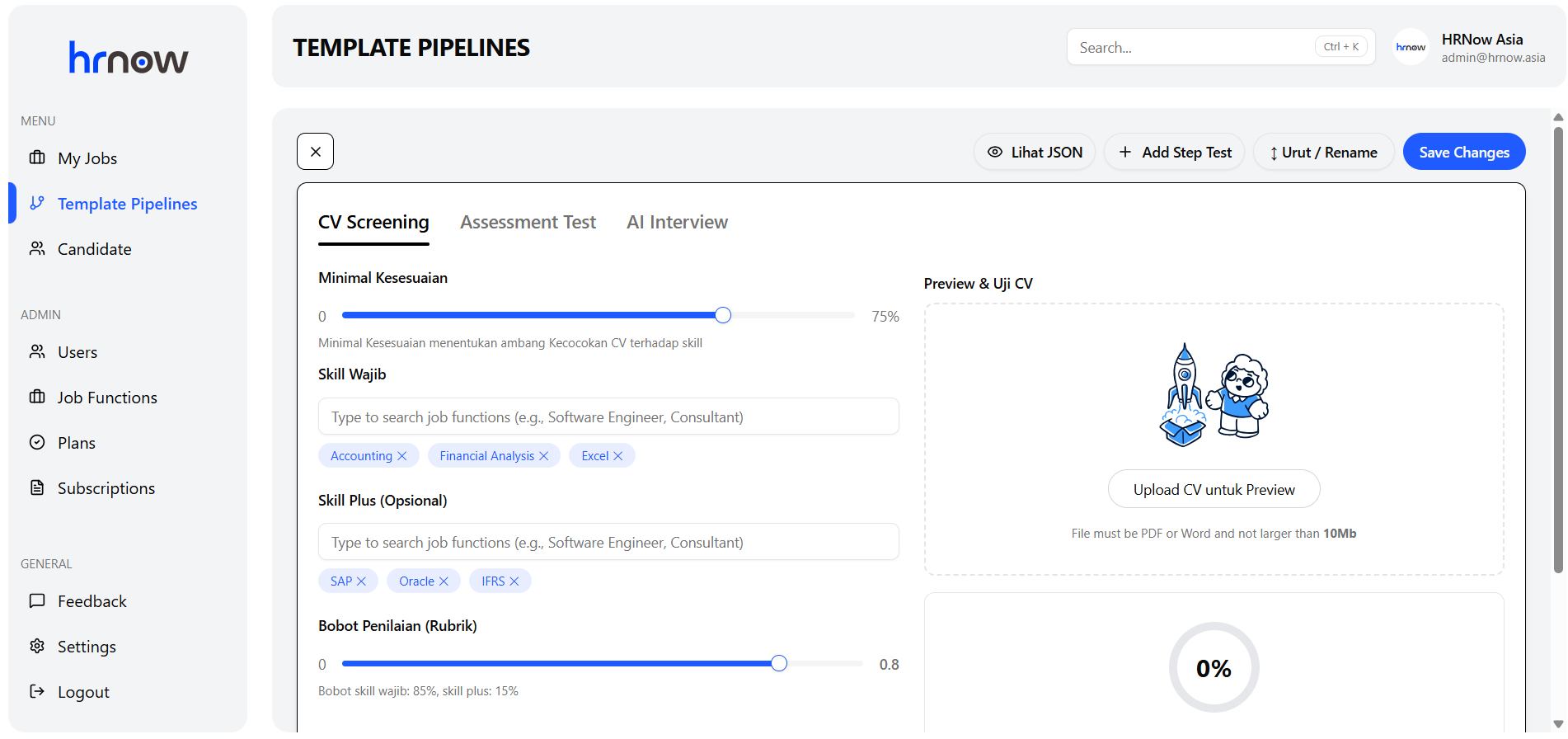Upload a CV for preview
This screenshot has height=739, width=1568.
1214,490
